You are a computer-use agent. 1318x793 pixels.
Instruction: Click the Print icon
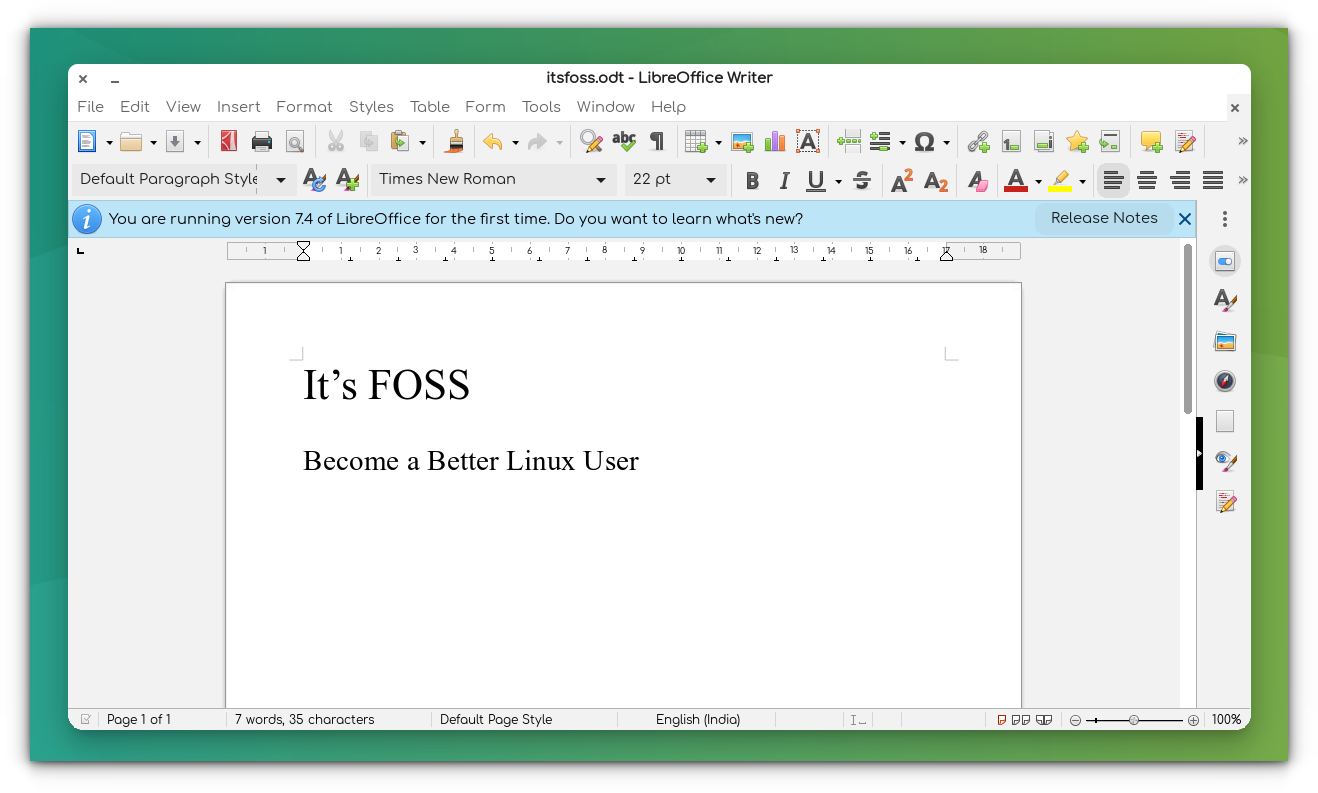click(262, 142)
